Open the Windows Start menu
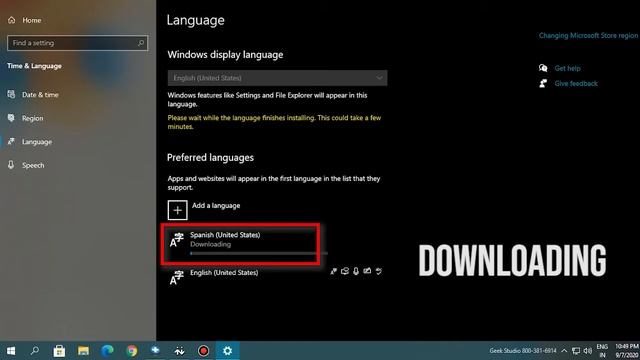The width and height of the screenshot is (640, 360). click(11, 351)
